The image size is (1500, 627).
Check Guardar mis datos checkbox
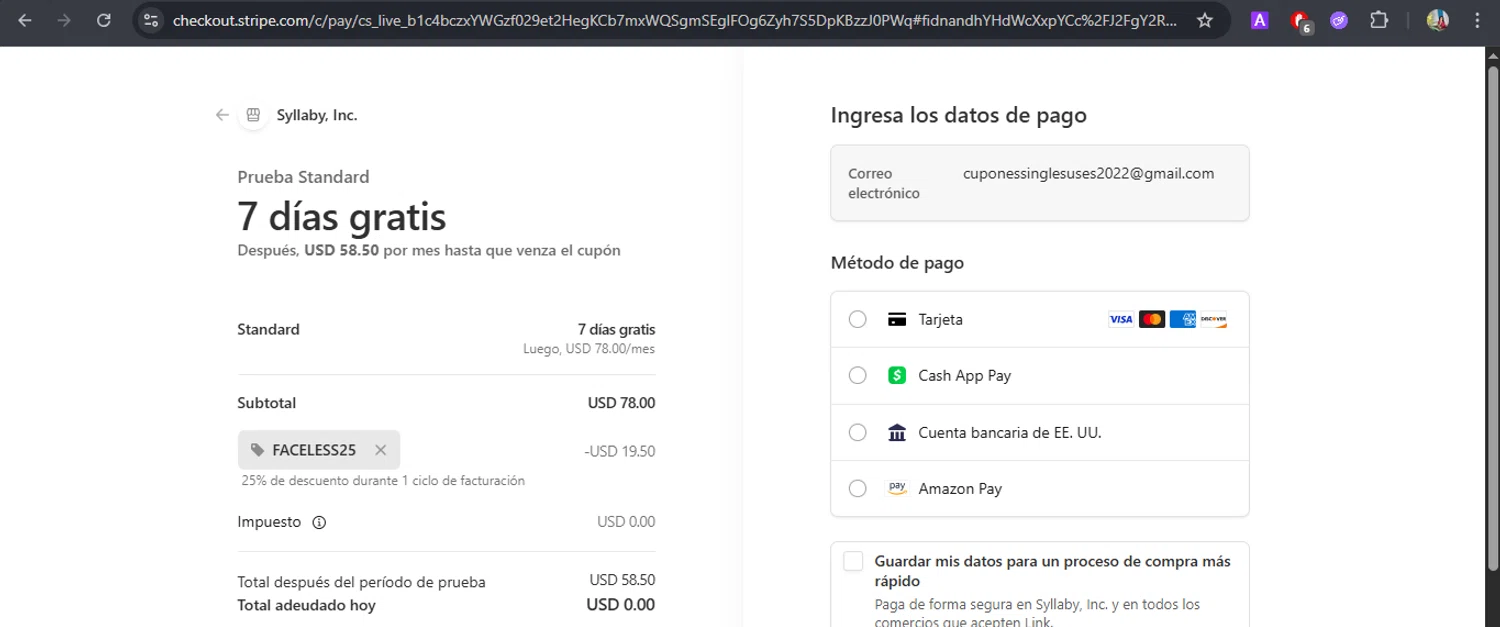tap(853, 561)
